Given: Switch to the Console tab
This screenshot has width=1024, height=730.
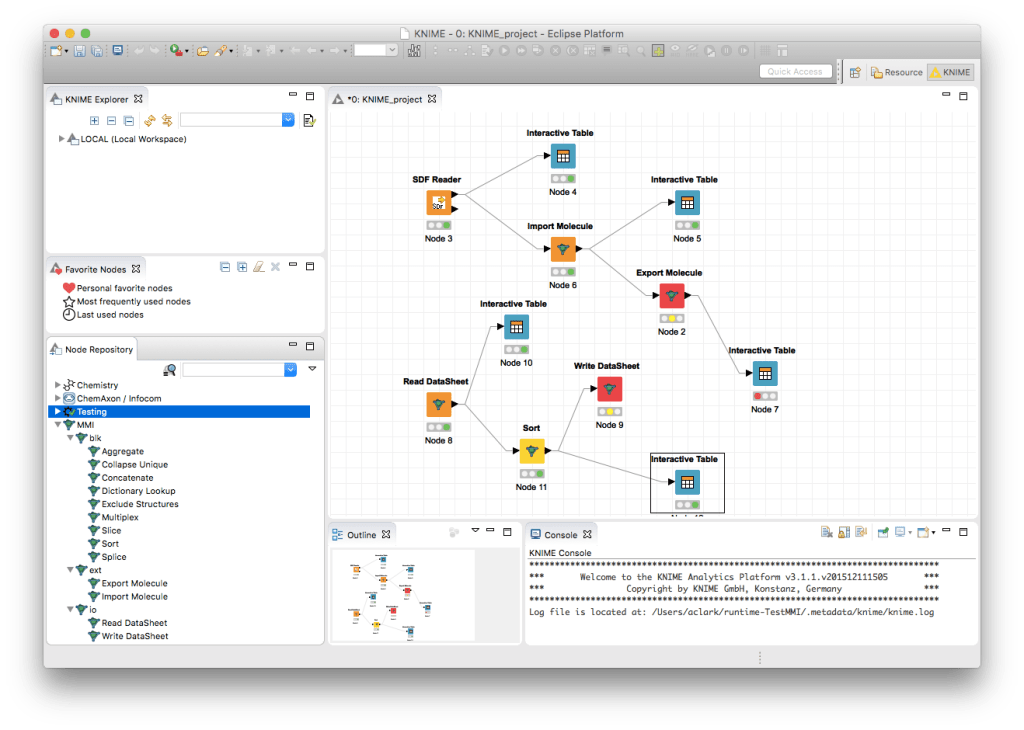Looking at the screenshot, I should pyautogui.click(x=560, y=535).
